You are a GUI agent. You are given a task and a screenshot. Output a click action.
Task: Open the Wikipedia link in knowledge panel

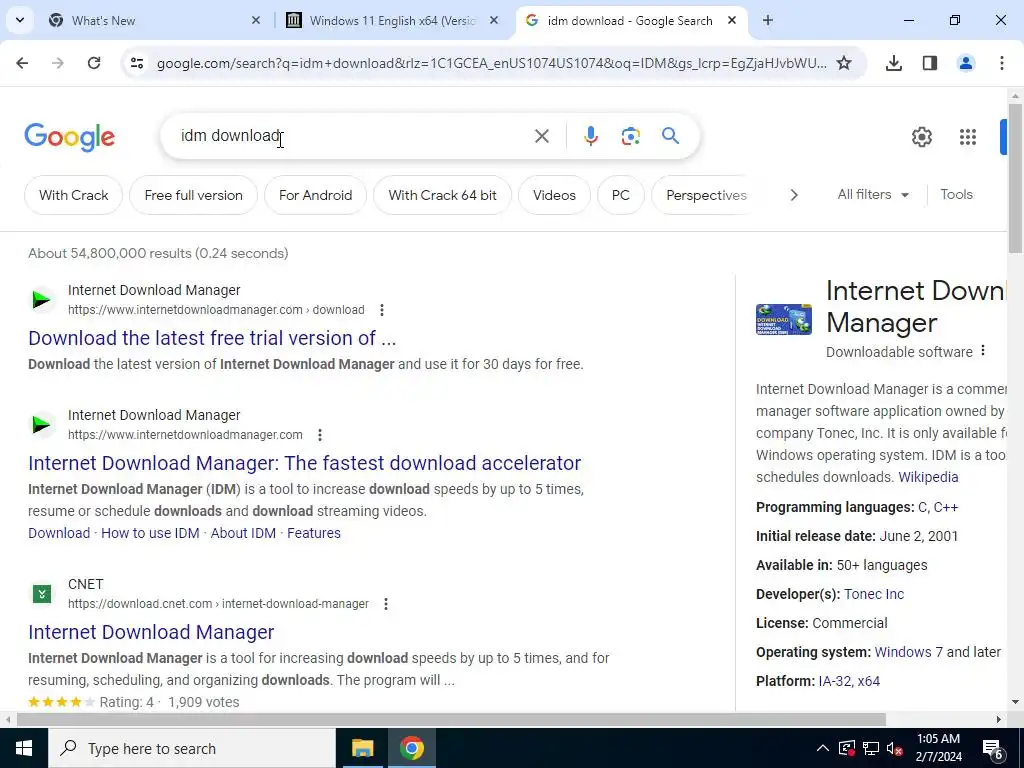click(928, 477)
